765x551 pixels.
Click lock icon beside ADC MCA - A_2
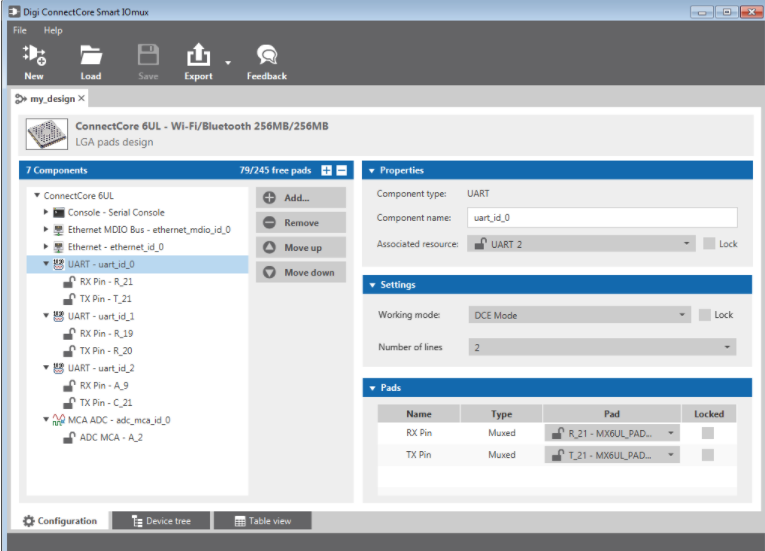pyautogui.click(x=70, y=437)
